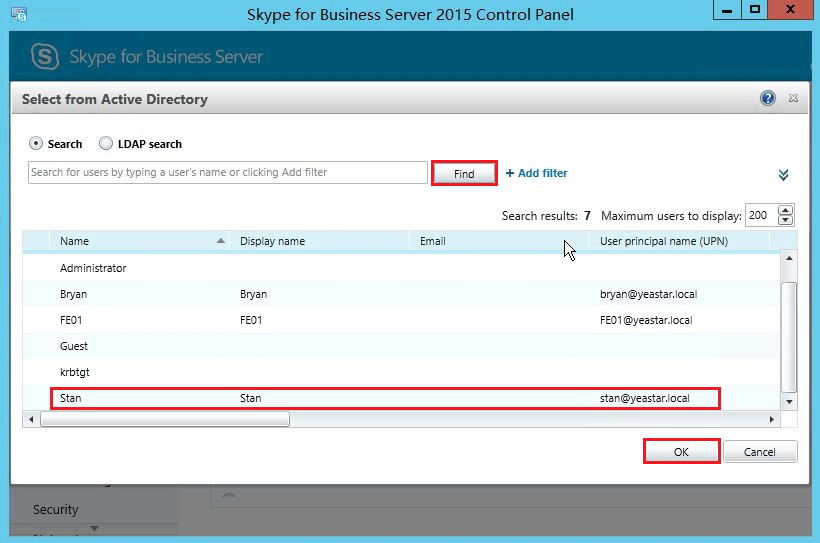This screenshot has height=543, width=820.
Task: Click the window title bar app icon
Action: pyautogui.click(x=19, y=15)
